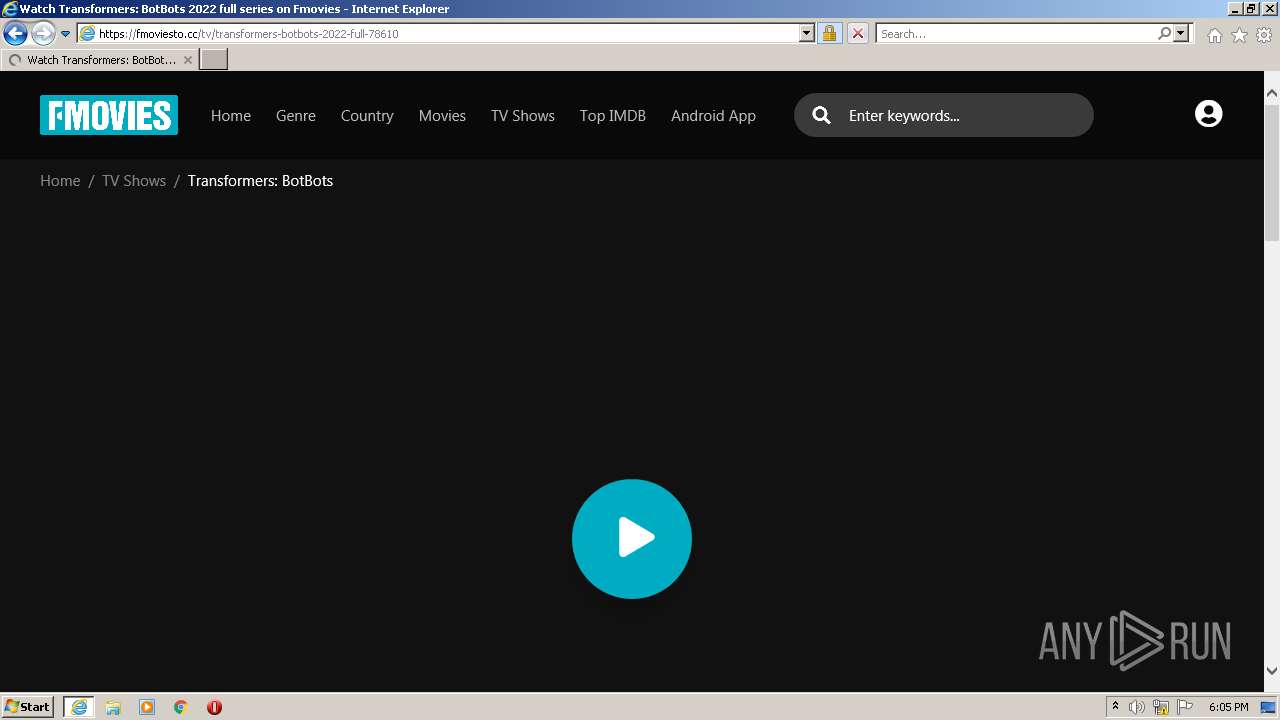Click the Home breadcrumb link
Viewport: 1280px width, 720px height.
click(x=60, y=181)
